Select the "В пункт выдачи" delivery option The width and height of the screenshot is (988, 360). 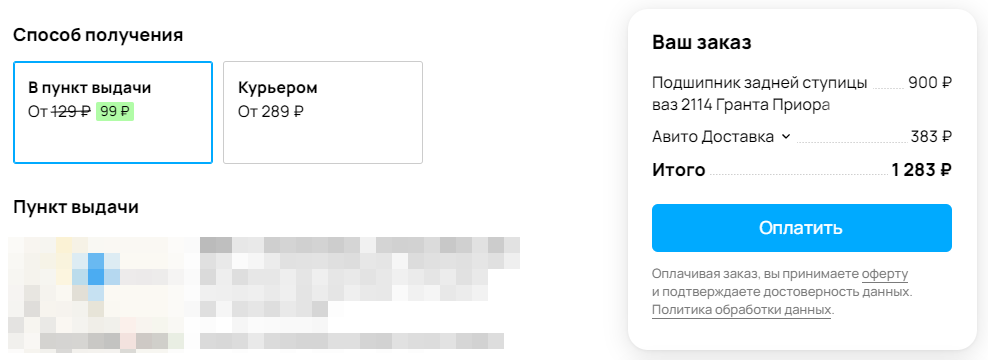(x=113, y=112)
